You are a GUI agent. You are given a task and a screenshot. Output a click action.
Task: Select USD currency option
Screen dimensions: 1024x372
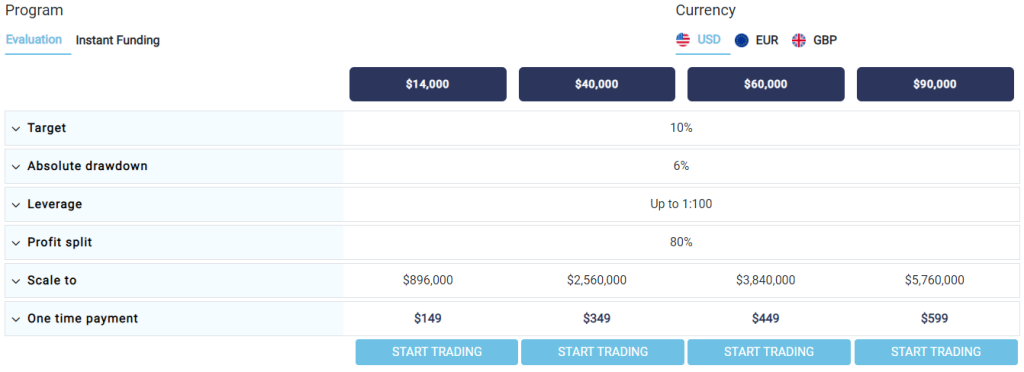[709, 40]
